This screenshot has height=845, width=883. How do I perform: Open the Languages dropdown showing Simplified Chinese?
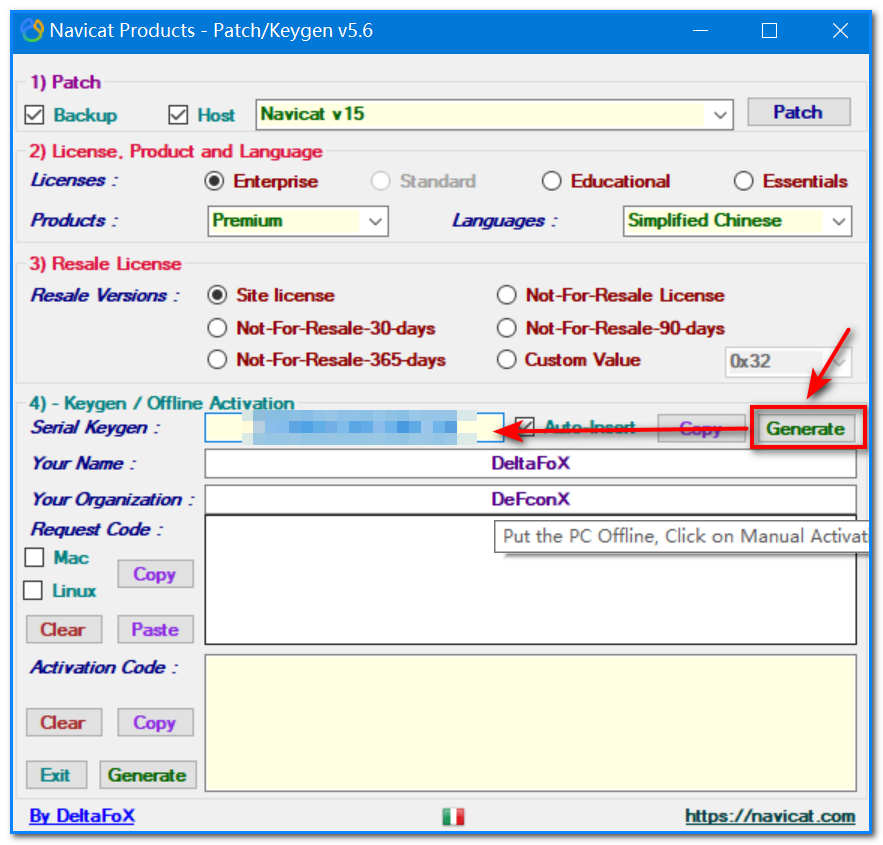(x=838, y=221)
